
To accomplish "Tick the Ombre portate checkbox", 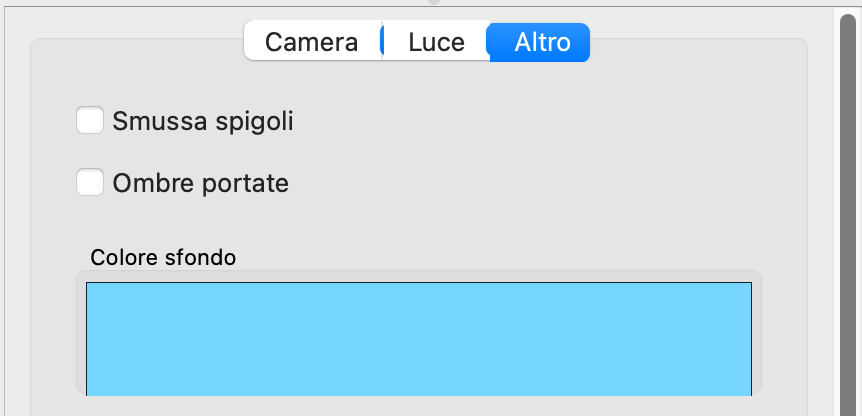I will (x=90, y=182).
